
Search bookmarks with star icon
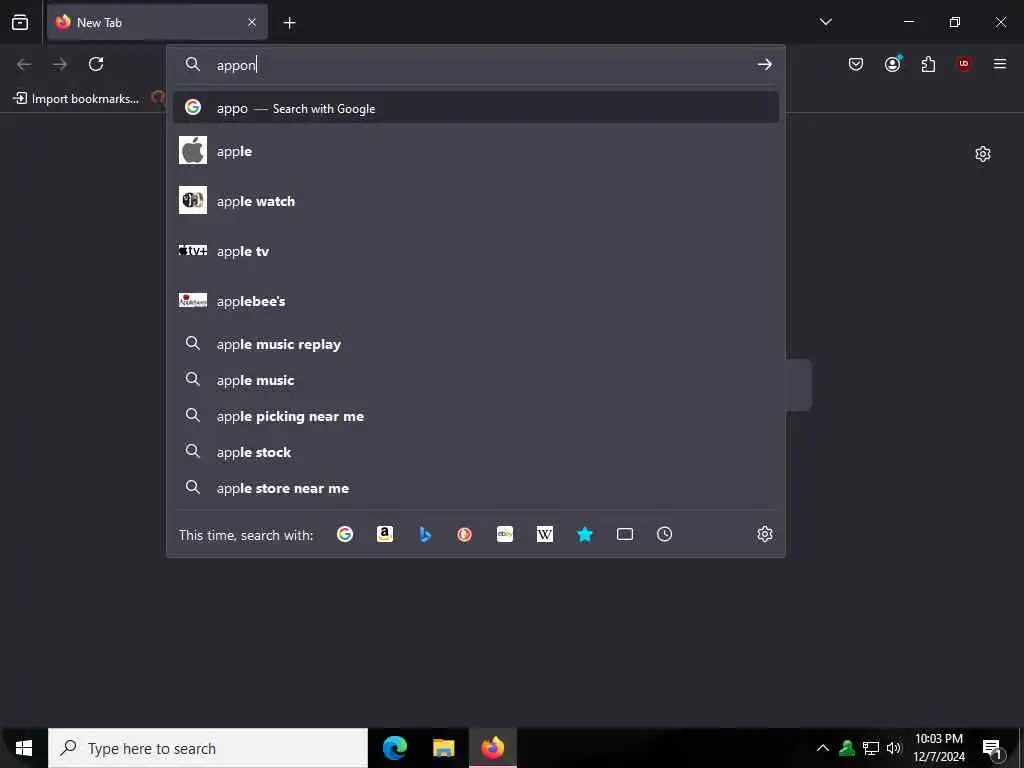pos(584,534)
